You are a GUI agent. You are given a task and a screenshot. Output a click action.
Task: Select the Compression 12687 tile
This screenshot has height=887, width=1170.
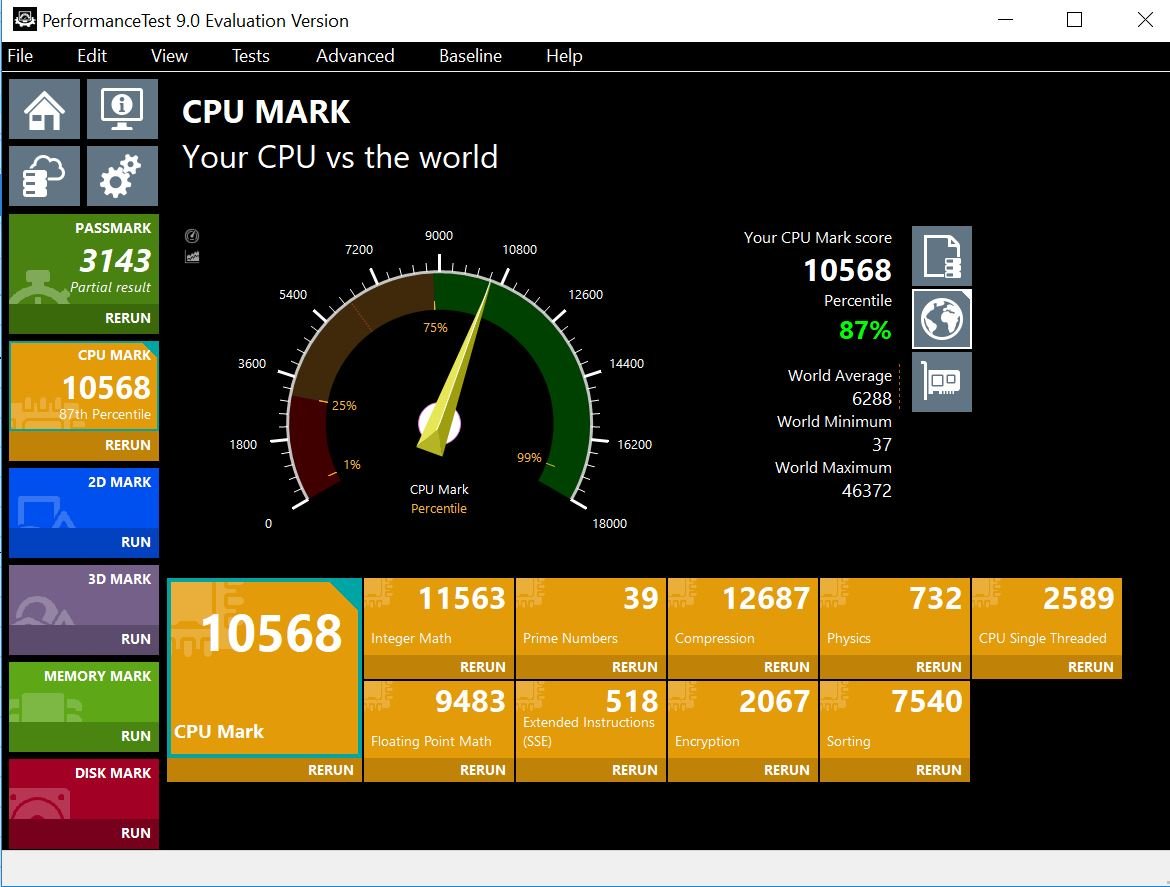(x=743, y=618)
